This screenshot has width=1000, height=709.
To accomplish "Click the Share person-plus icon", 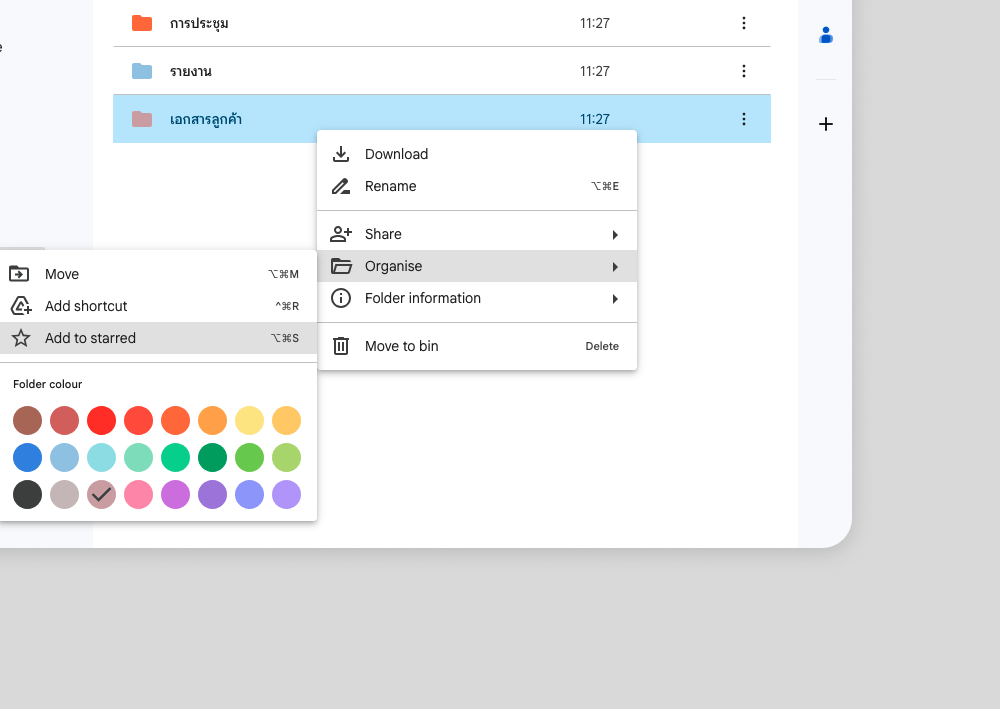I will pos(341,234).
